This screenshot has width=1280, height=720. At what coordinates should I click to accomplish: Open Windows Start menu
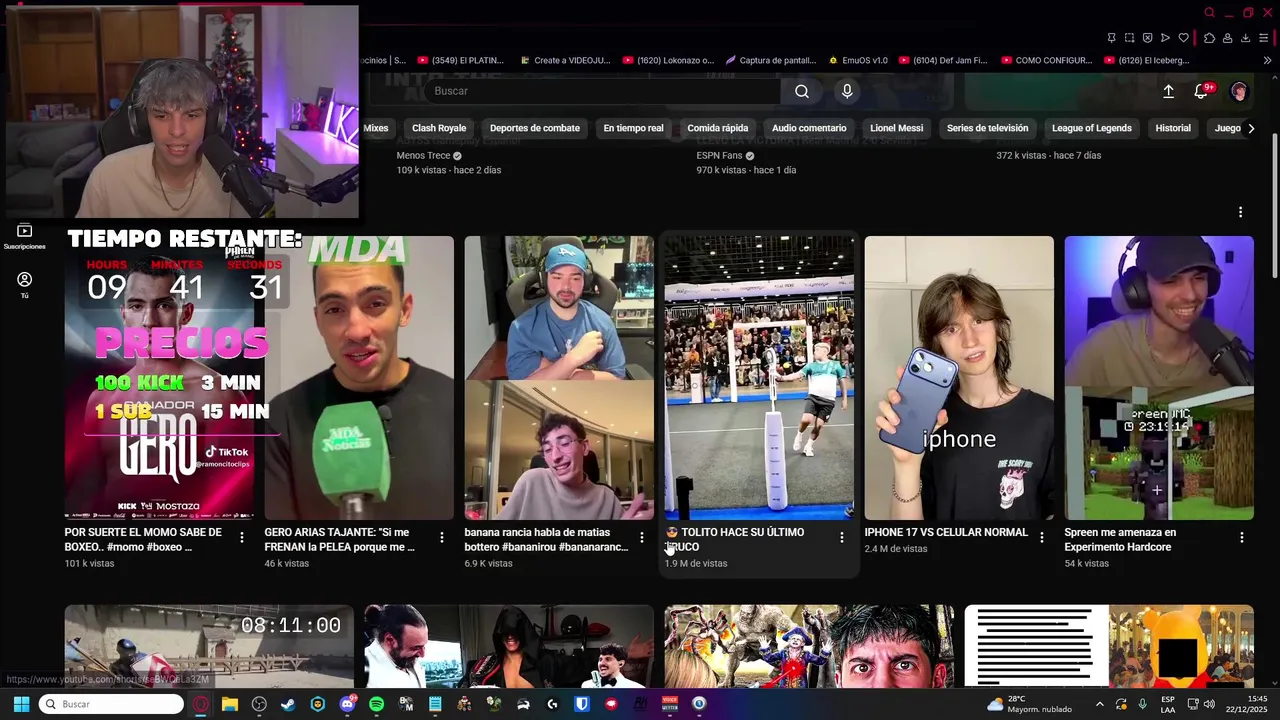pyautogui.click(x=21, y=704)
